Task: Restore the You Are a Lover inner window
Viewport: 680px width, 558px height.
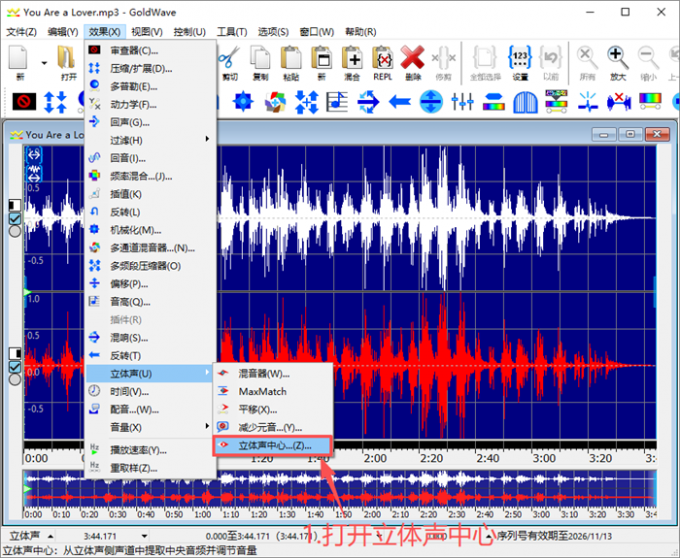Action: click(x=630, y=134)
